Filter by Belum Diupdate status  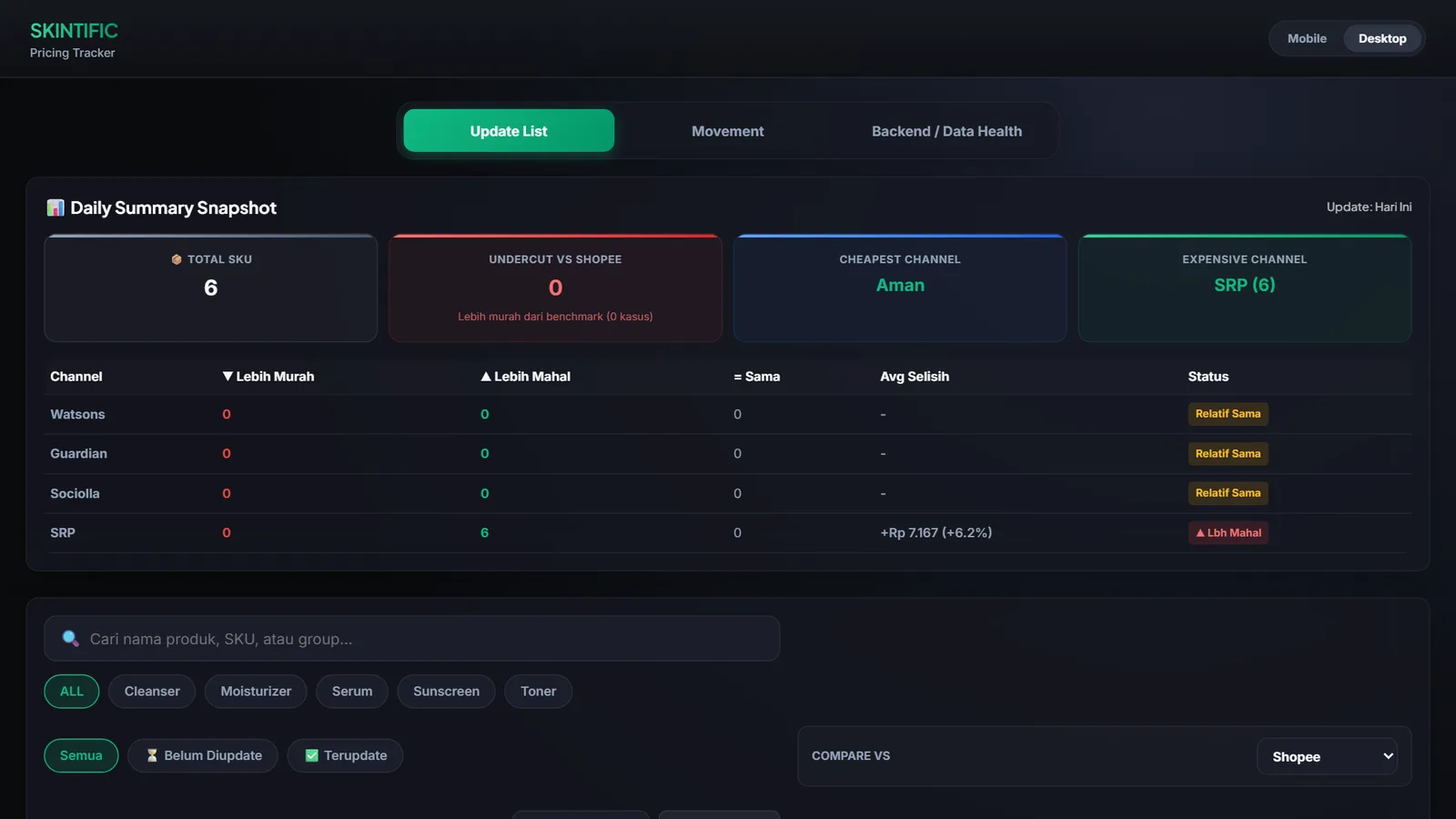coord(203,755)
